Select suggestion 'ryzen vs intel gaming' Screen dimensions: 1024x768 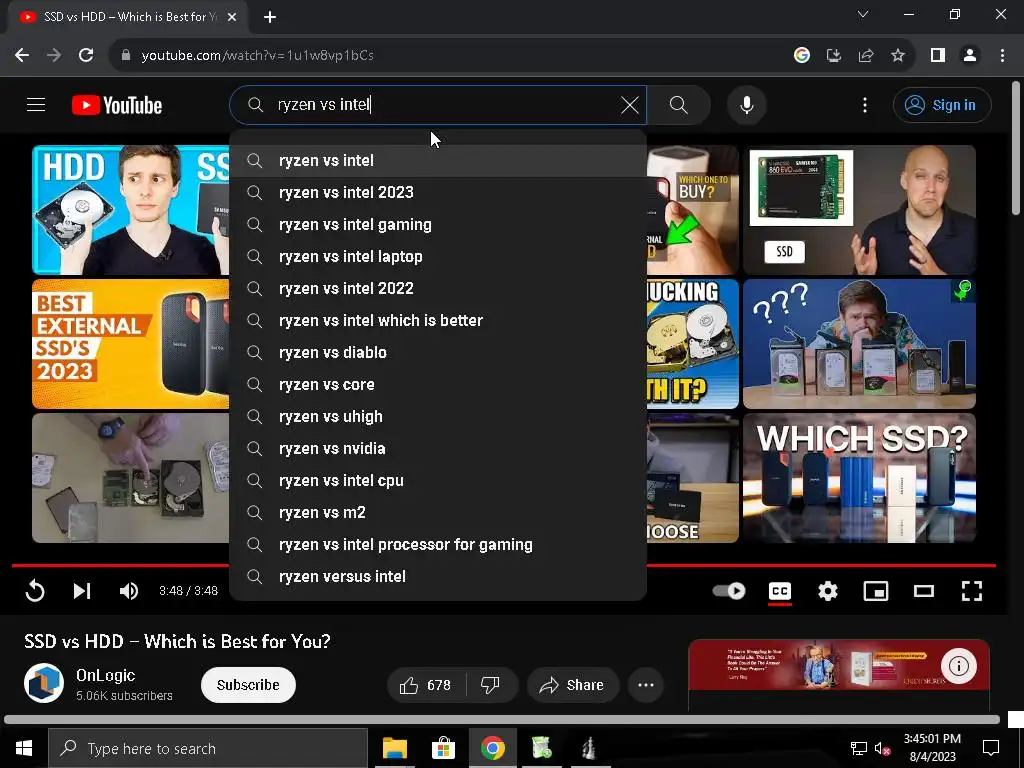coord(438,225)
